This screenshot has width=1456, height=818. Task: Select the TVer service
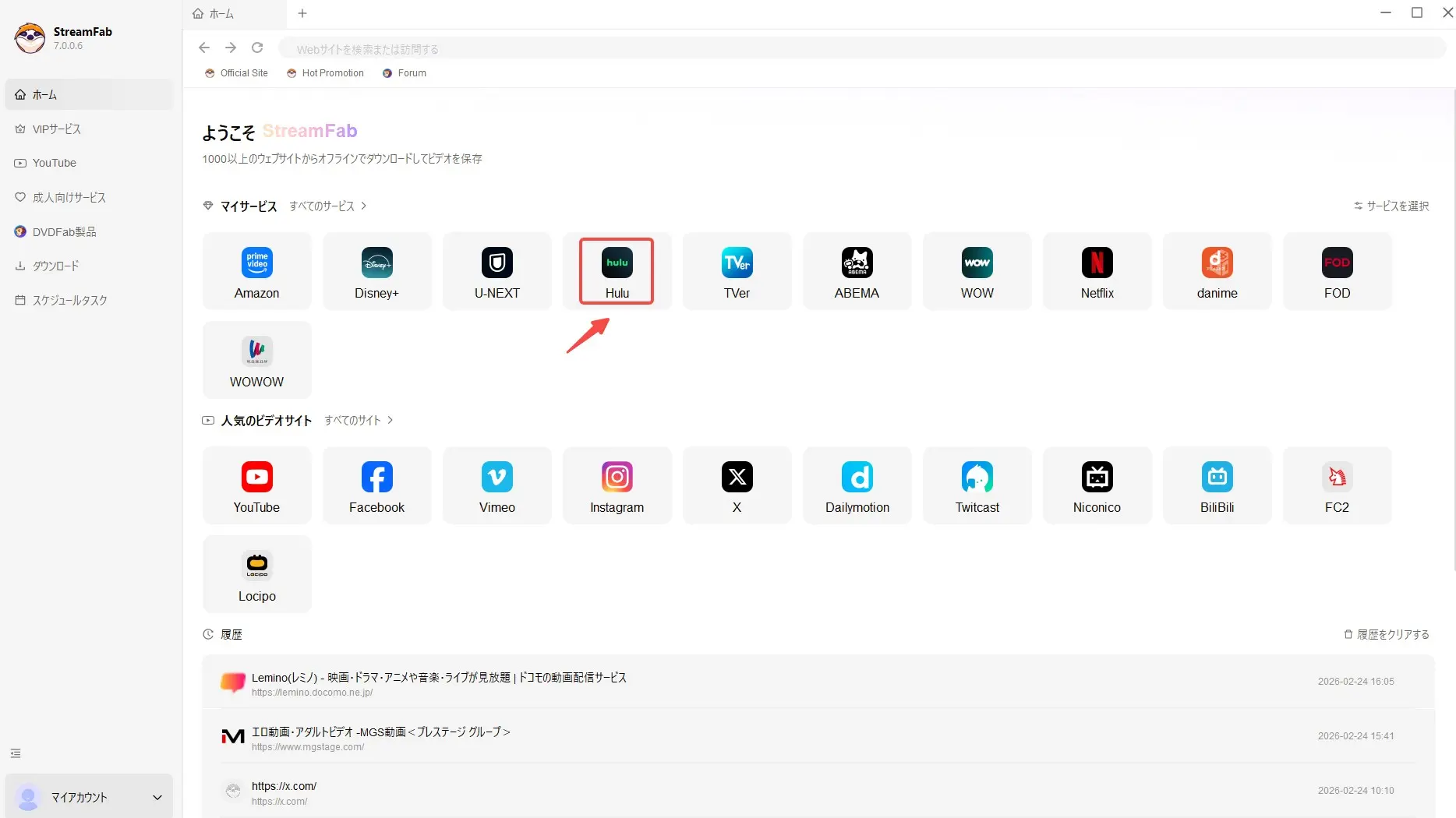point(737,271)
